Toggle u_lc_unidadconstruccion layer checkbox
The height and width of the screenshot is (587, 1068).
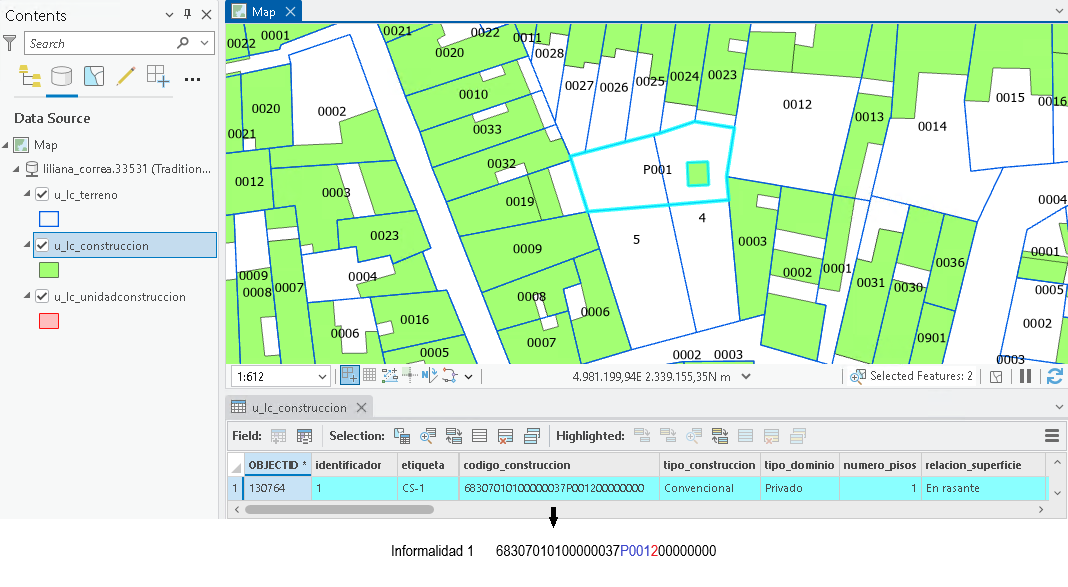[x=42, y=296]
